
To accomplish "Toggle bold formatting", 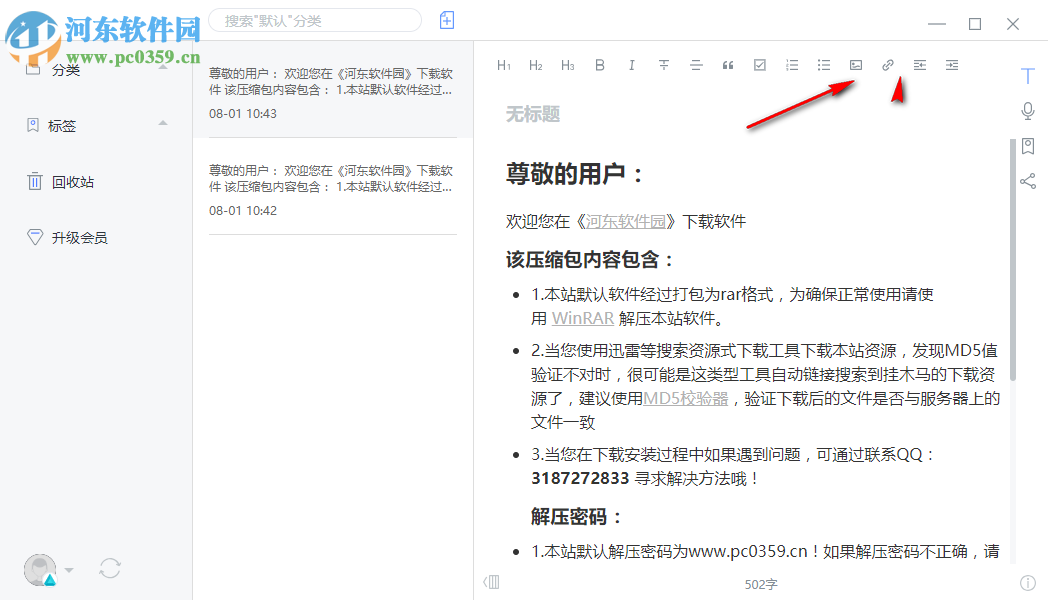I will click(600, 65).
